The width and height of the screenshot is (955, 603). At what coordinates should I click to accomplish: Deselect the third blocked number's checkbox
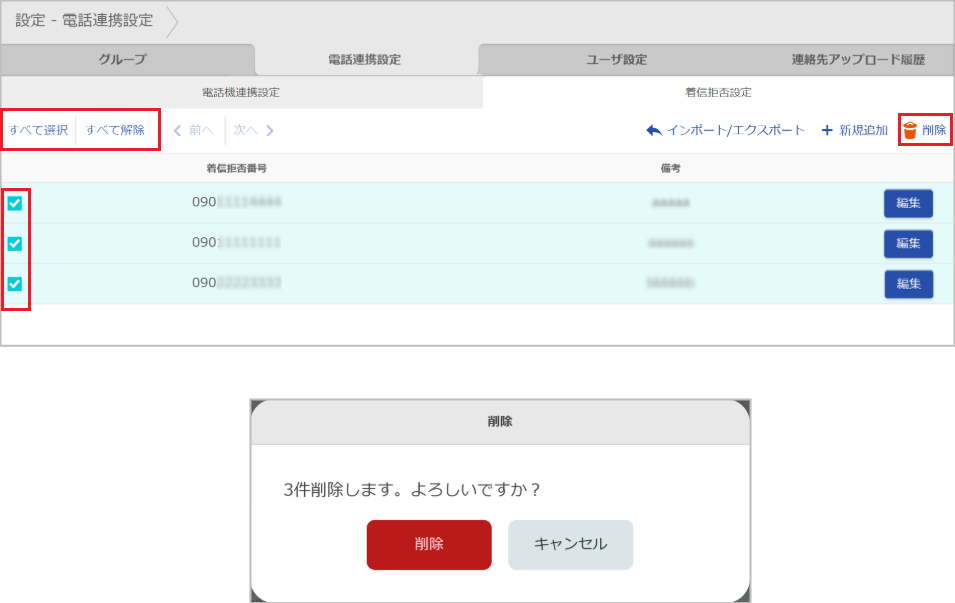point(15,283)
